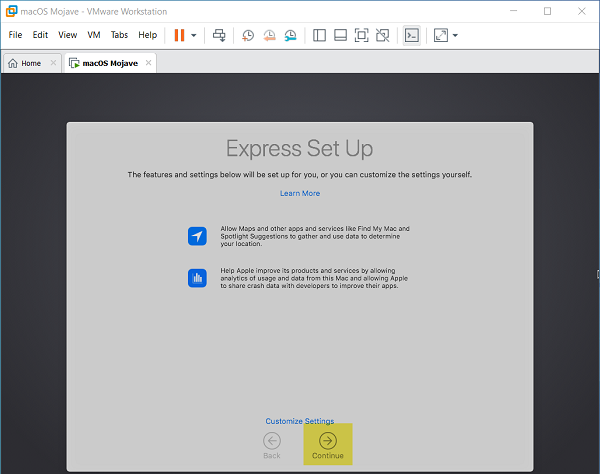Open the console view icon

[411, 35]
